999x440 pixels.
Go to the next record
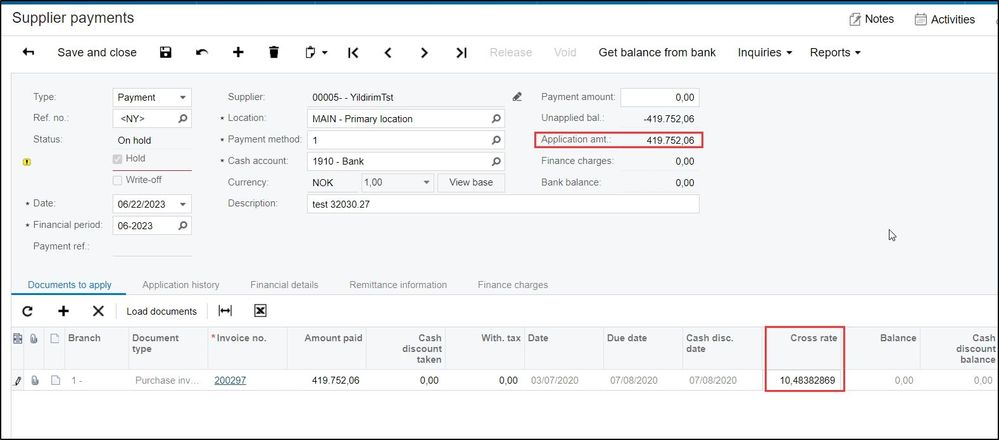click(x=424, y=52)
